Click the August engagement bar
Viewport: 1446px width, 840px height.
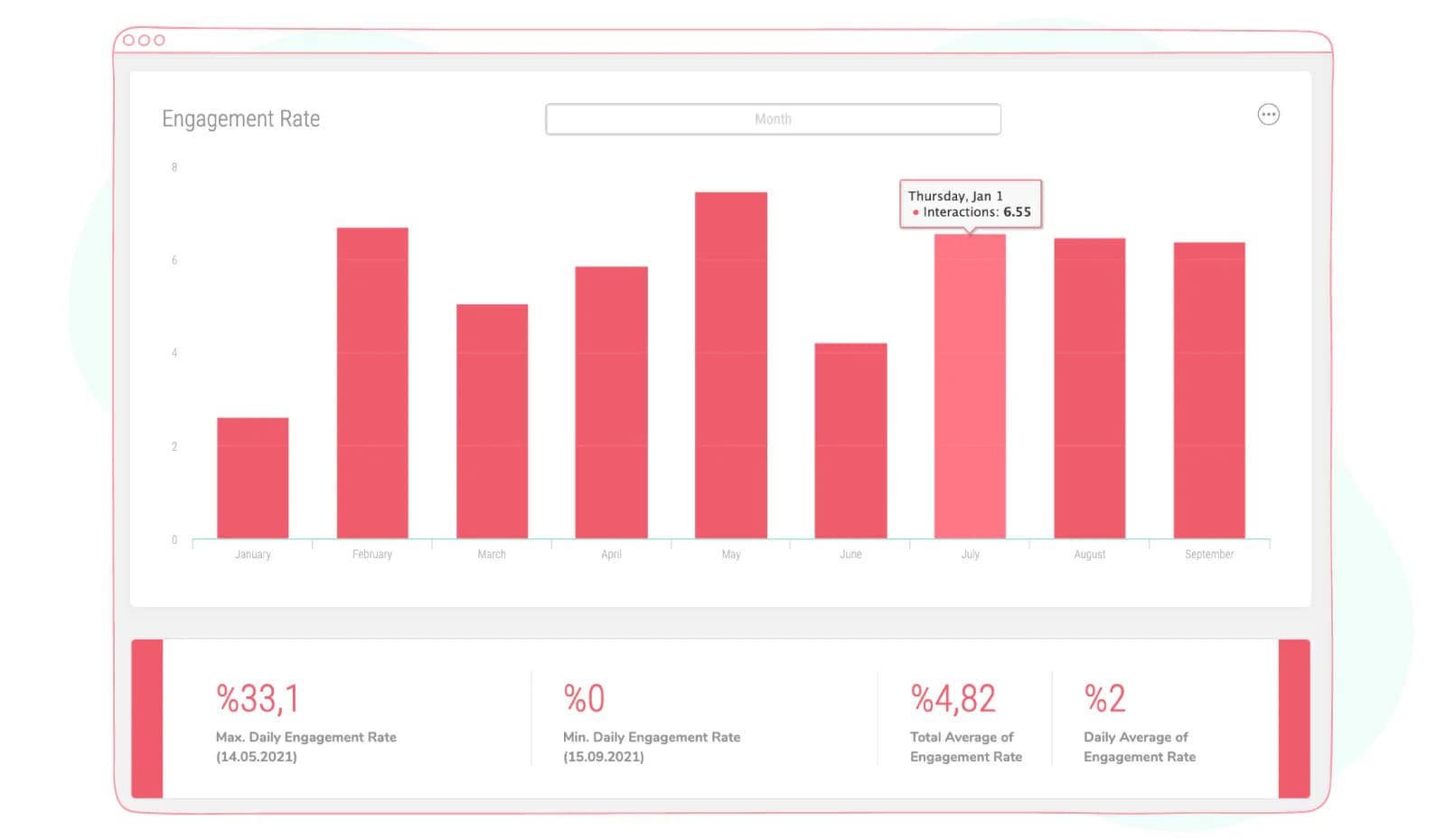[x=1090, y=388]
